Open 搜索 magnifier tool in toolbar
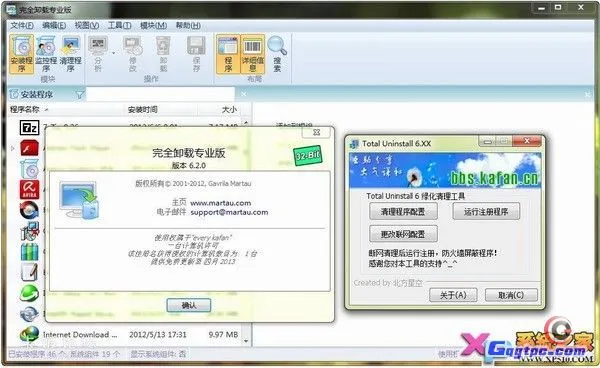 point(277,54)
